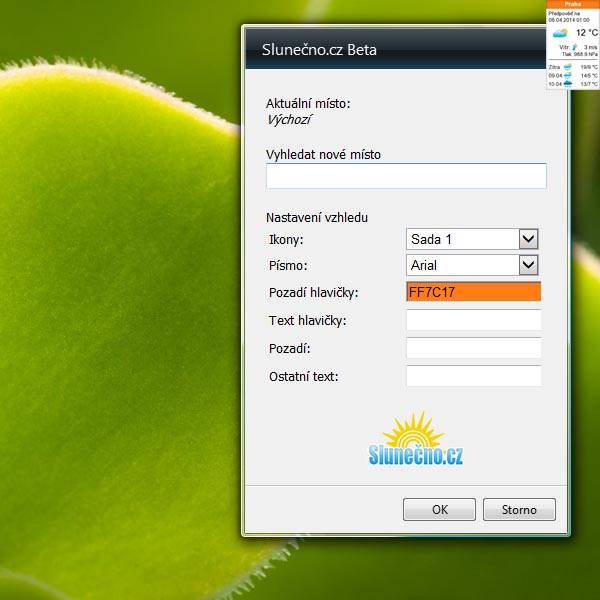Screen dimensions: 600x600
Task: Click the 10.04 rain cloud icon
Action: (x=568, y=84)
